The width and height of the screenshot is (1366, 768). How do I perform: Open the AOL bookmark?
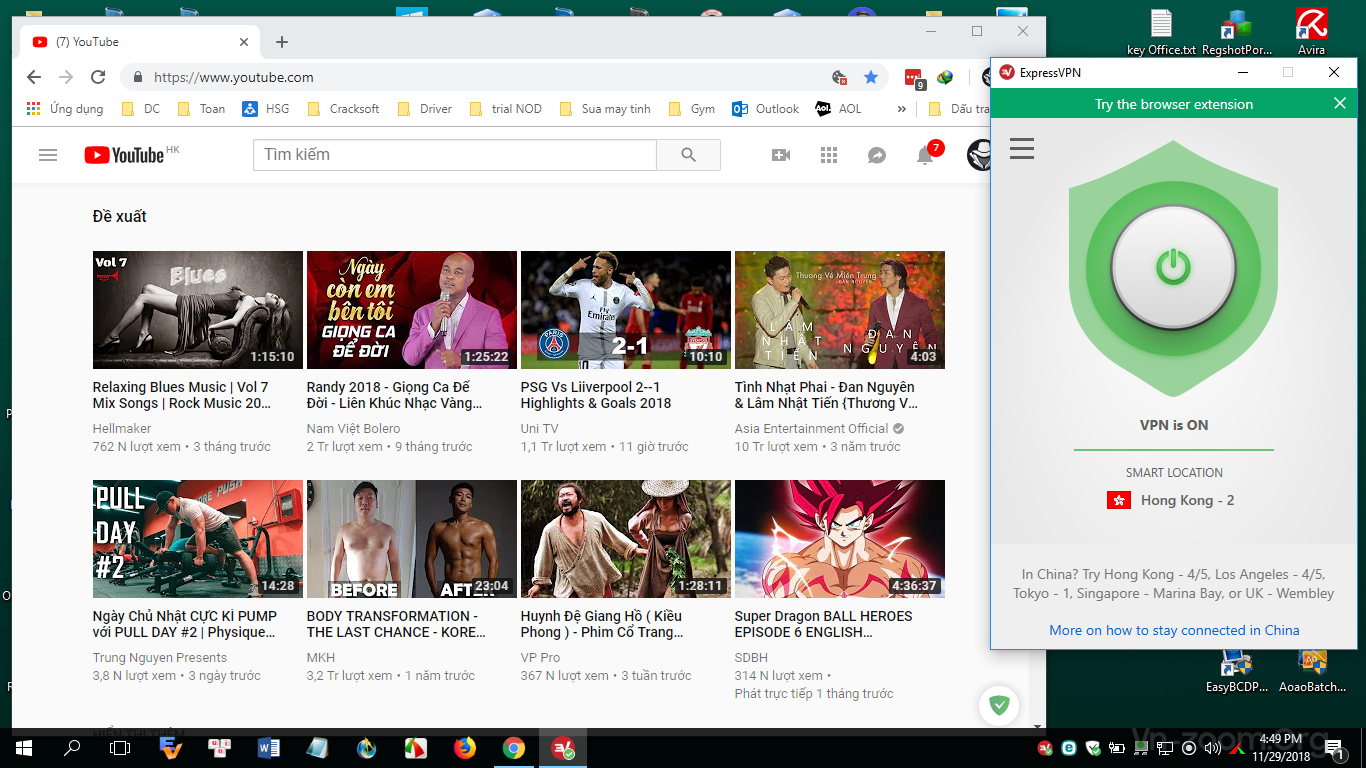click(x=838, y=109)
